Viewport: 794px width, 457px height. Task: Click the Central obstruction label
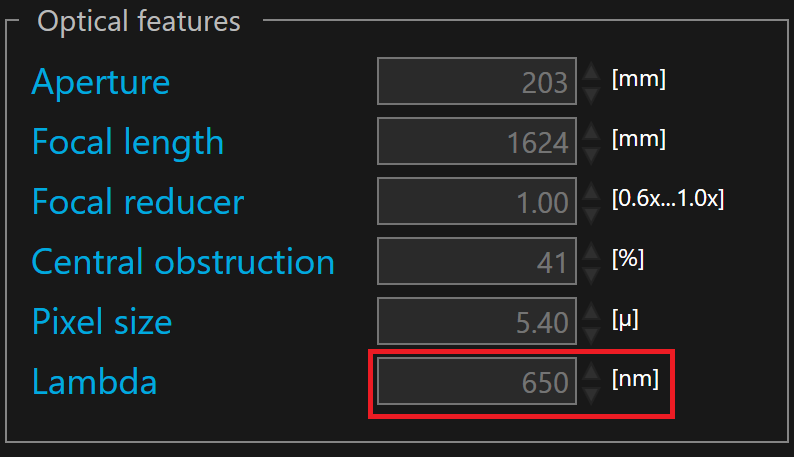[183, 262]
